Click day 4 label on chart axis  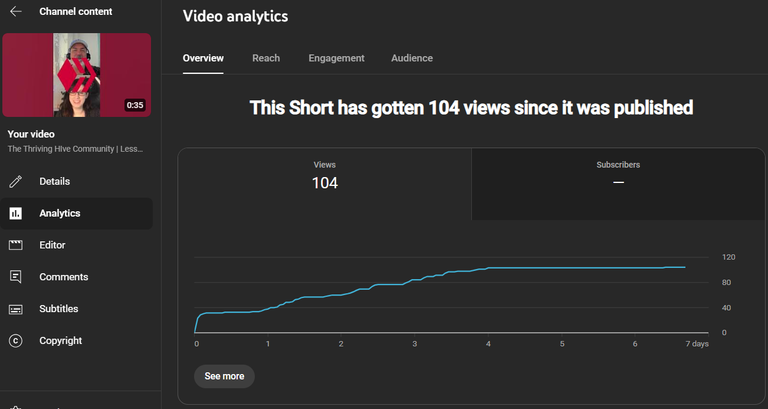coord(488,344)
